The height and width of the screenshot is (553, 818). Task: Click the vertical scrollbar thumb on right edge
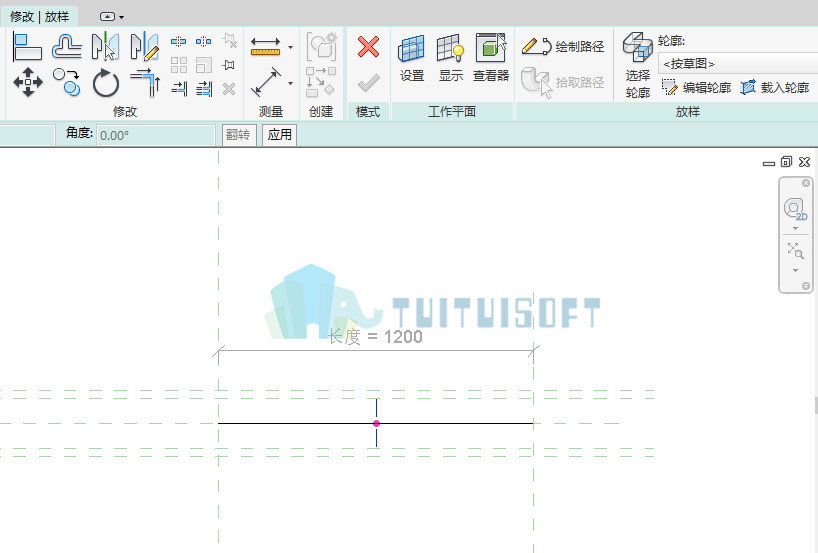[816, 405]
